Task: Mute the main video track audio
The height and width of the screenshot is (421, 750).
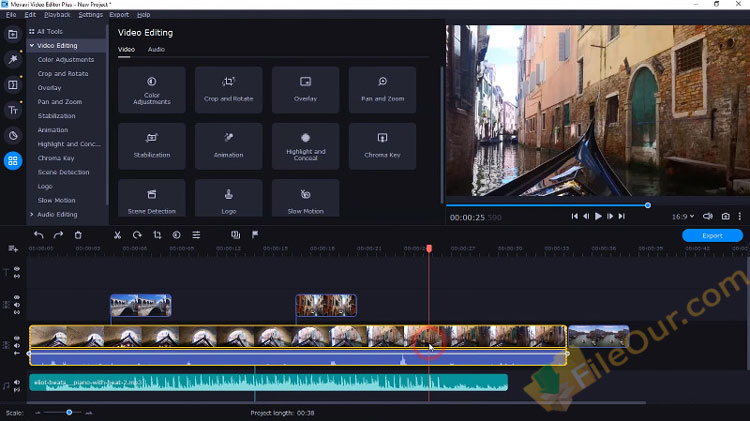Action: [17, 345]
